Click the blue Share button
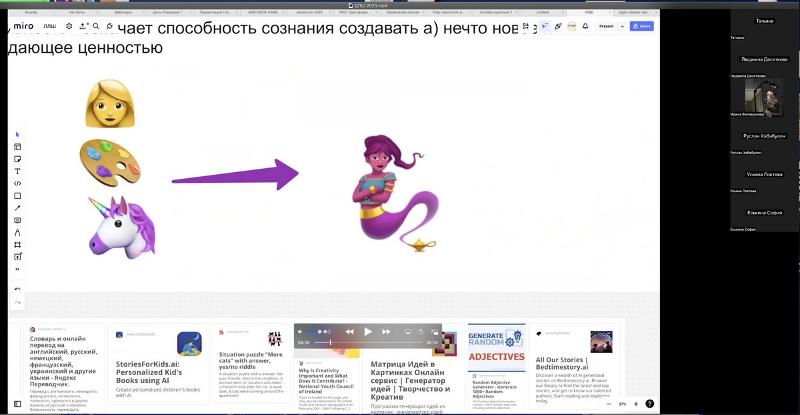This screenshot has height=415, width=800. (x=642, y=25)
